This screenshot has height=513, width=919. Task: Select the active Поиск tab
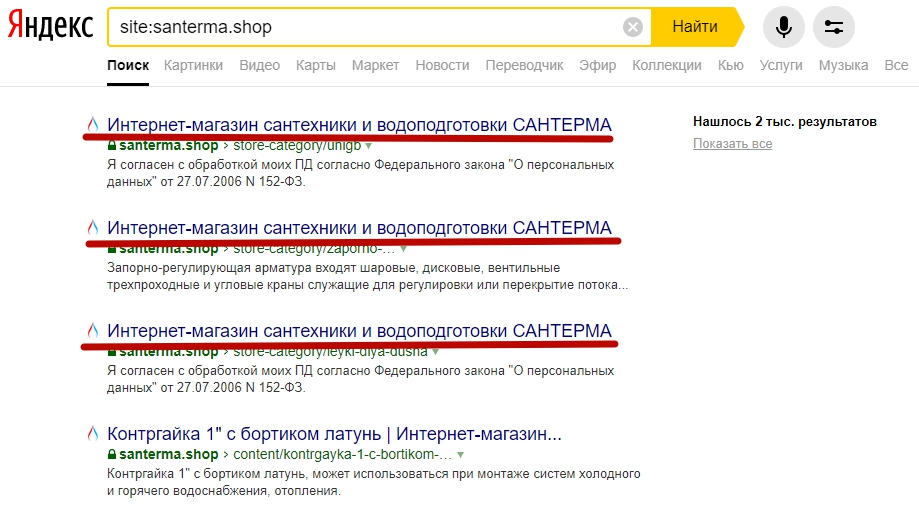click(128, 65)
